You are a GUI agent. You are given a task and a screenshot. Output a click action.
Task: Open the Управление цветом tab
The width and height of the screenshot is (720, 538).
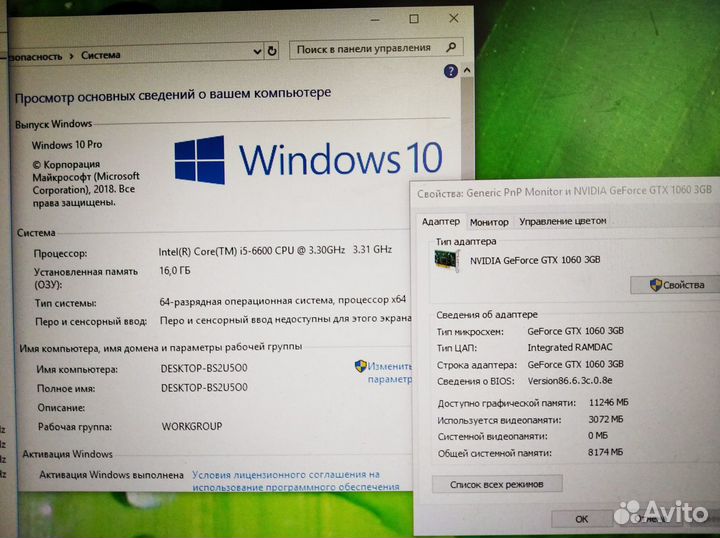(562, 221)
